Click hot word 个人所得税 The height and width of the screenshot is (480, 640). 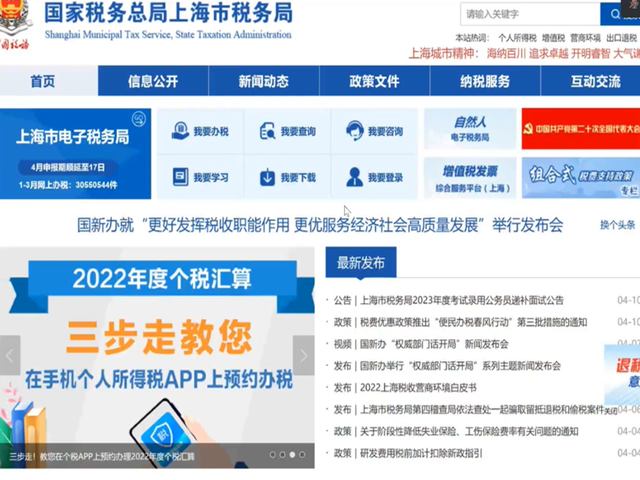(517, 38)
